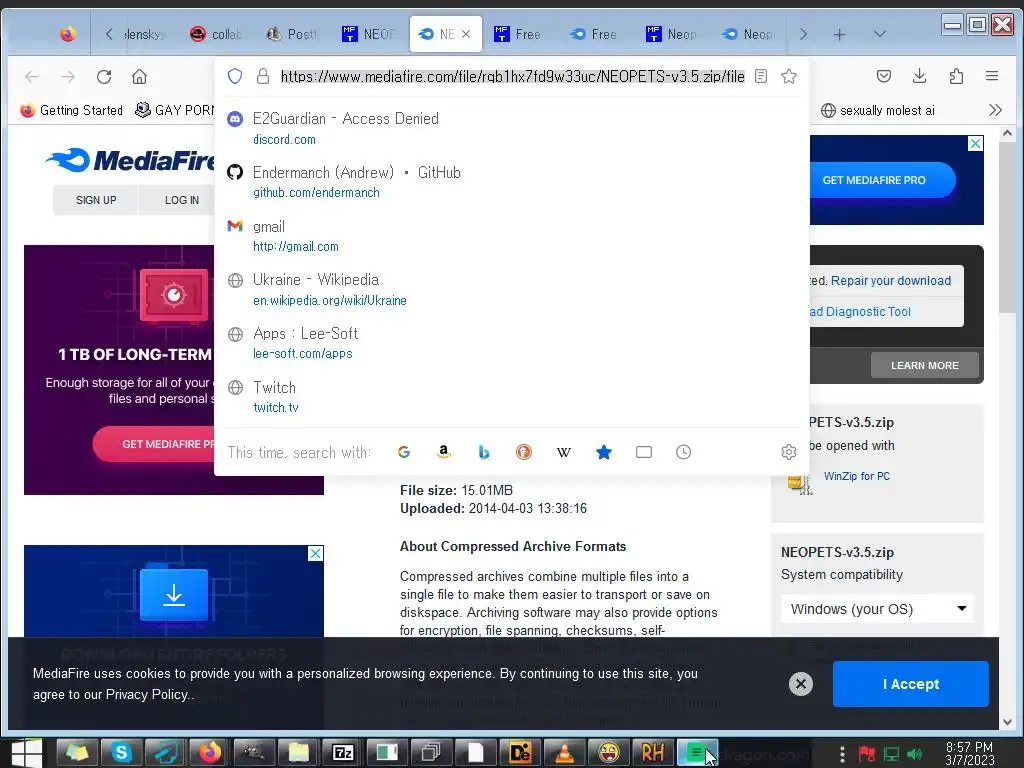
Task: Click the LEARN MORE button
Action: coord(925,365)
